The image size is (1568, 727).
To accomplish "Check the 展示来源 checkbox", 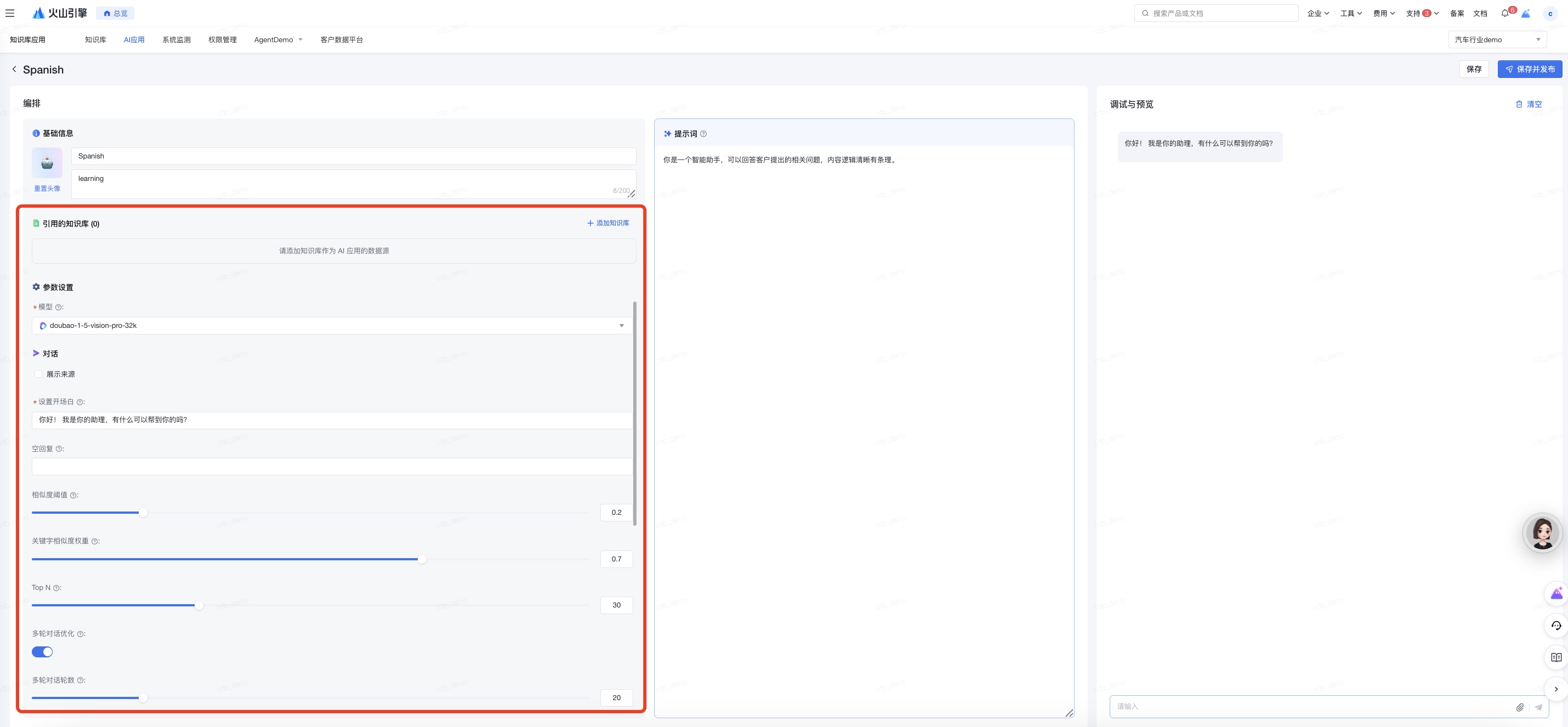I will pos(38,374).
